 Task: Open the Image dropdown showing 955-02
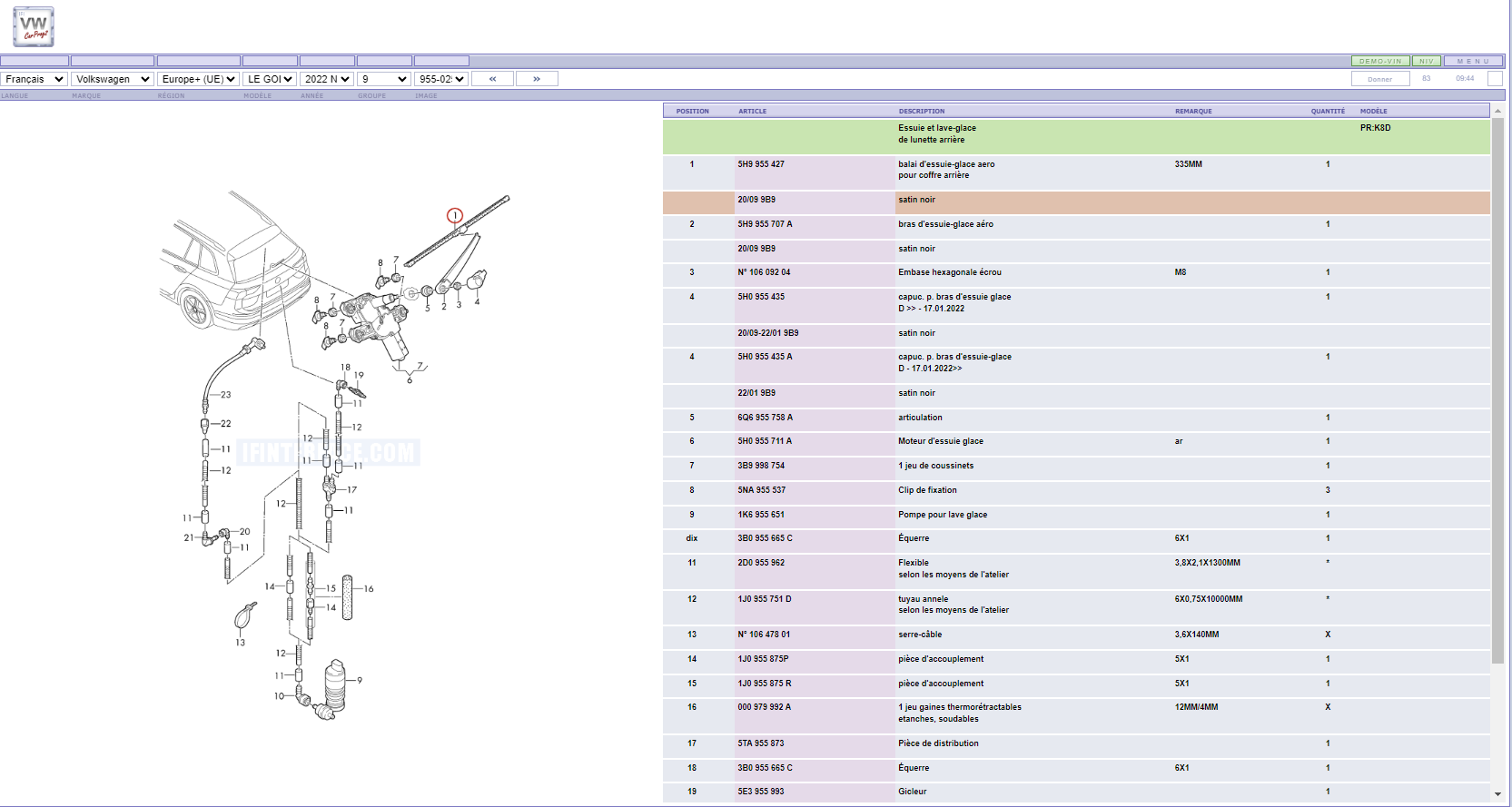(441, 79)
